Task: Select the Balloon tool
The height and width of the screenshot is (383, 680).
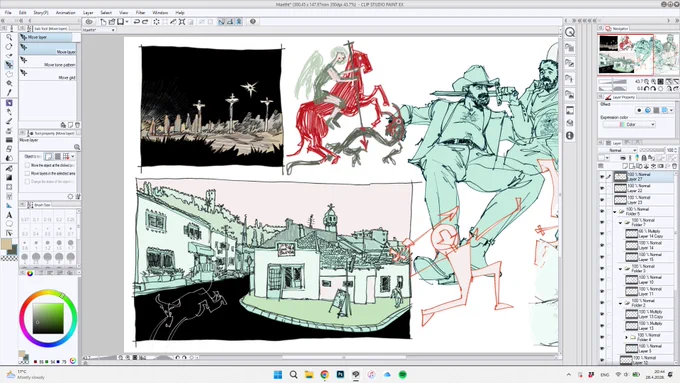Action: coord(9,224)
